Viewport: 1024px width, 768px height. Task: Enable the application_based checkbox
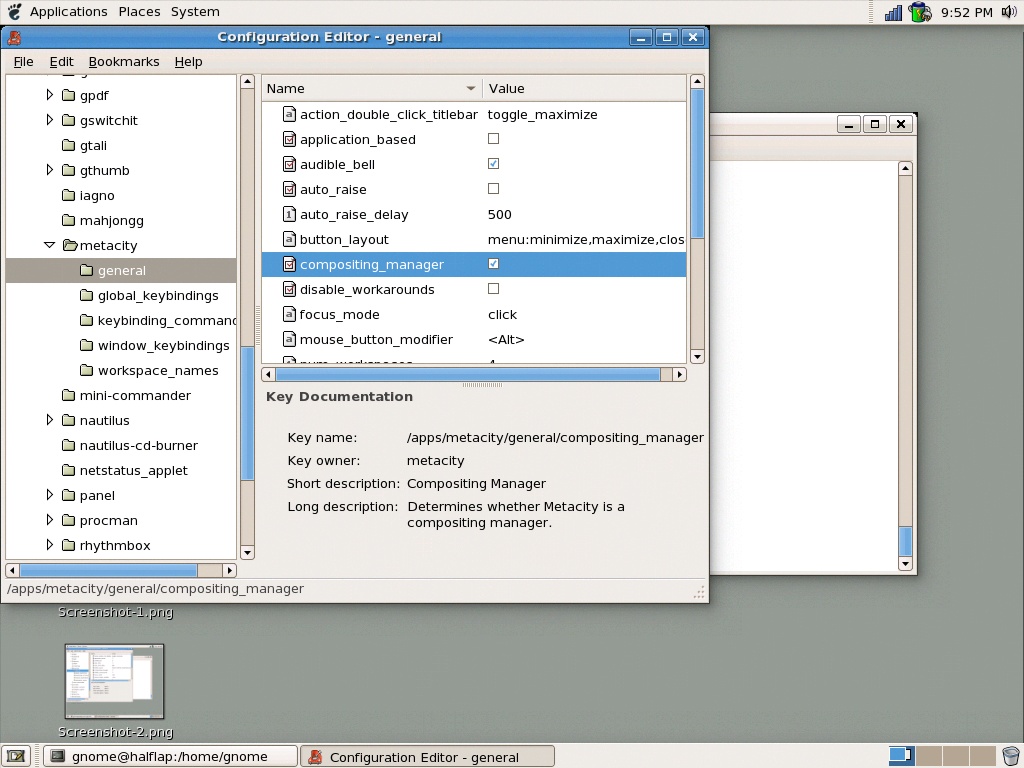(x=494, y=138)
